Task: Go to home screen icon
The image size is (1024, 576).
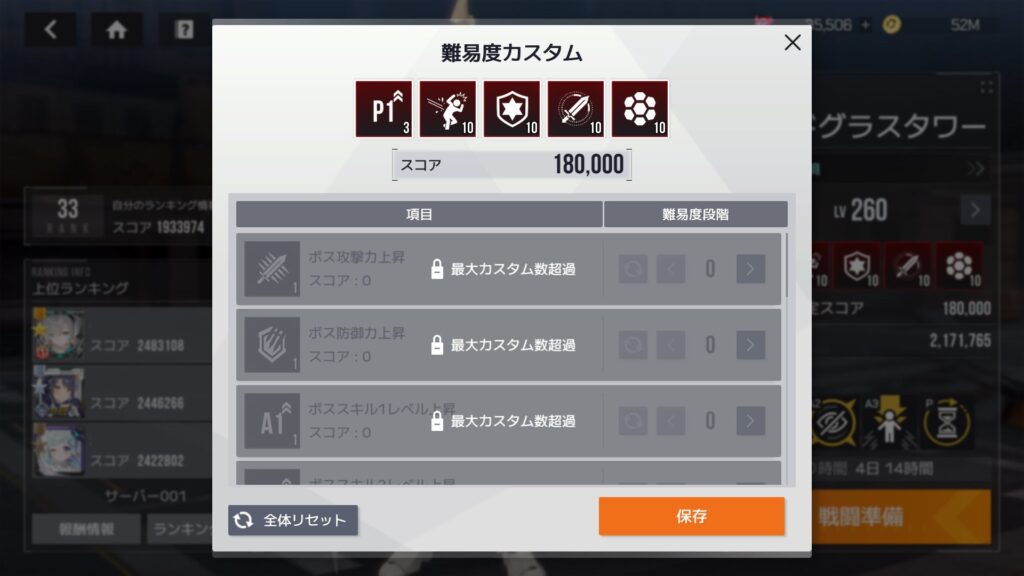Action: click(116, 29)
